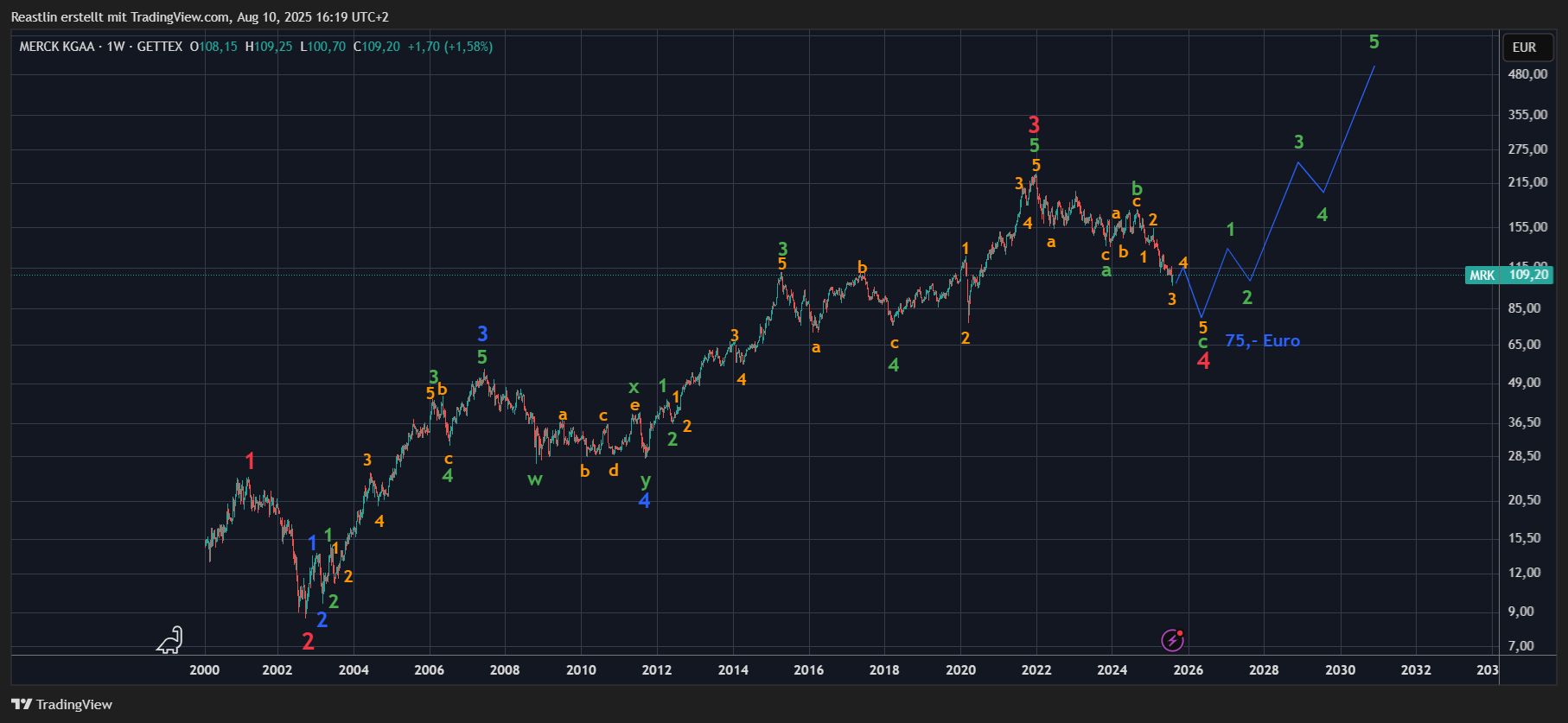The image size is (1568, 723).
Task: Click the MRK price tag showing 109,20
Action: tap(1509, 275)
